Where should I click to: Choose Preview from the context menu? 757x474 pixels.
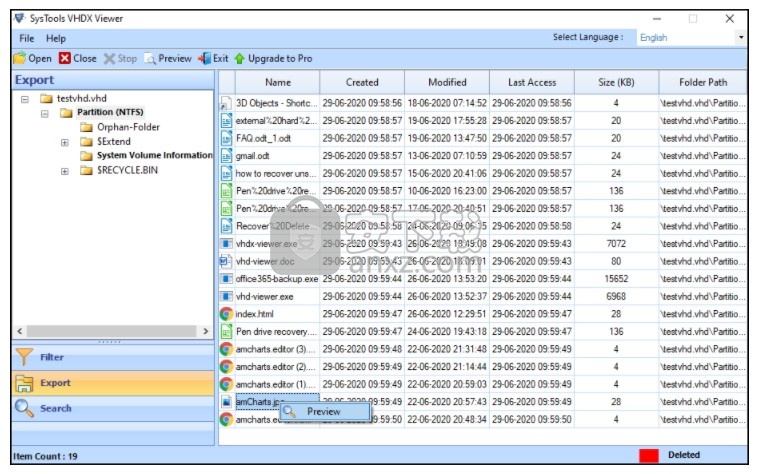[x=324, y=412]
